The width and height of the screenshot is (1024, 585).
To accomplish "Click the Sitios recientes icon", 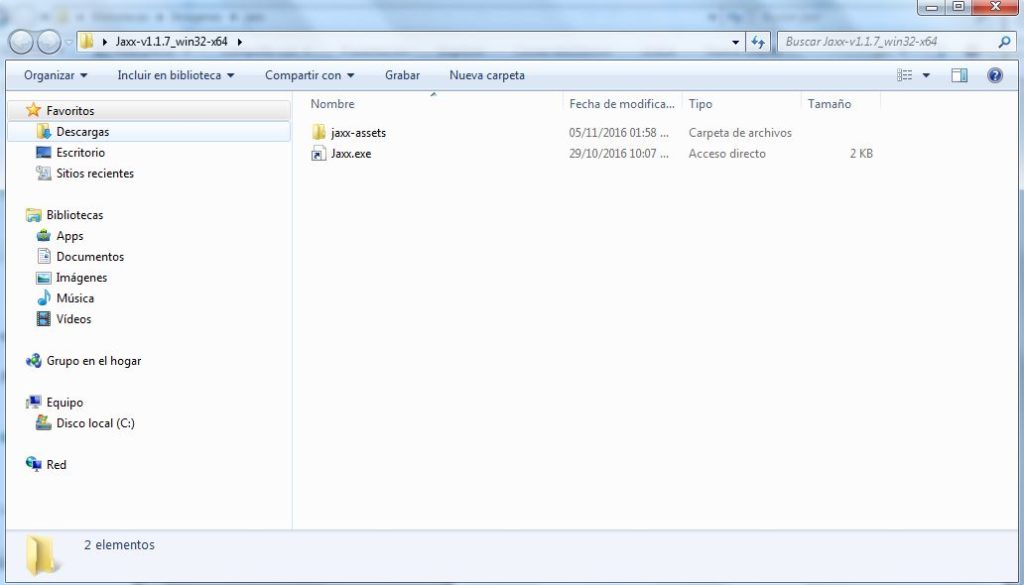I will point(44,173).
